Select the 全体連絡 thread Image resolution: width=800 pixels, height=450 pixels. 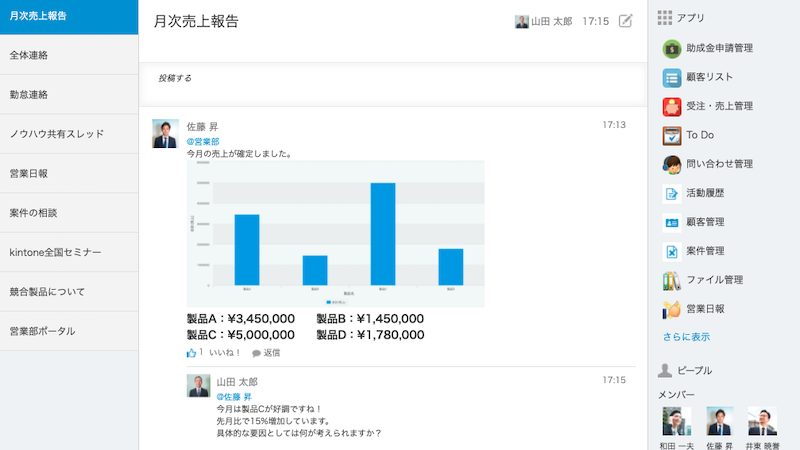click(69, 55)
